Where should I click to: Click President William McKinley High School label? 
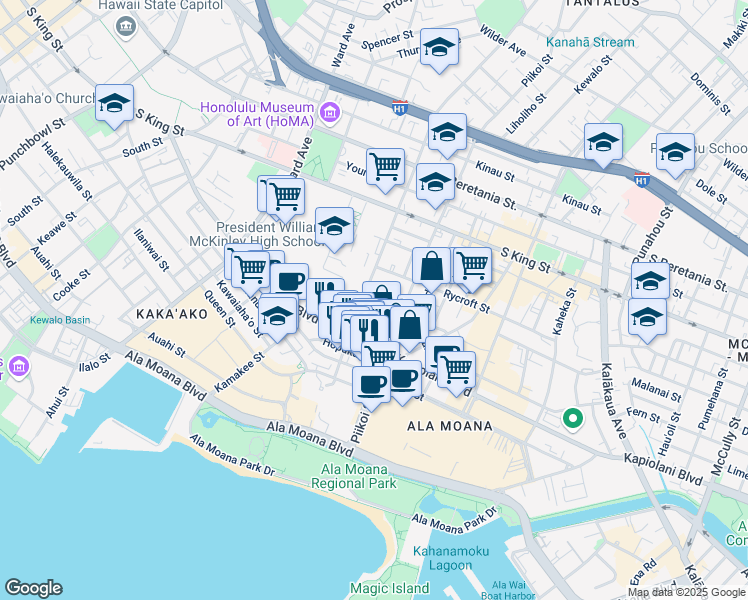257,234
